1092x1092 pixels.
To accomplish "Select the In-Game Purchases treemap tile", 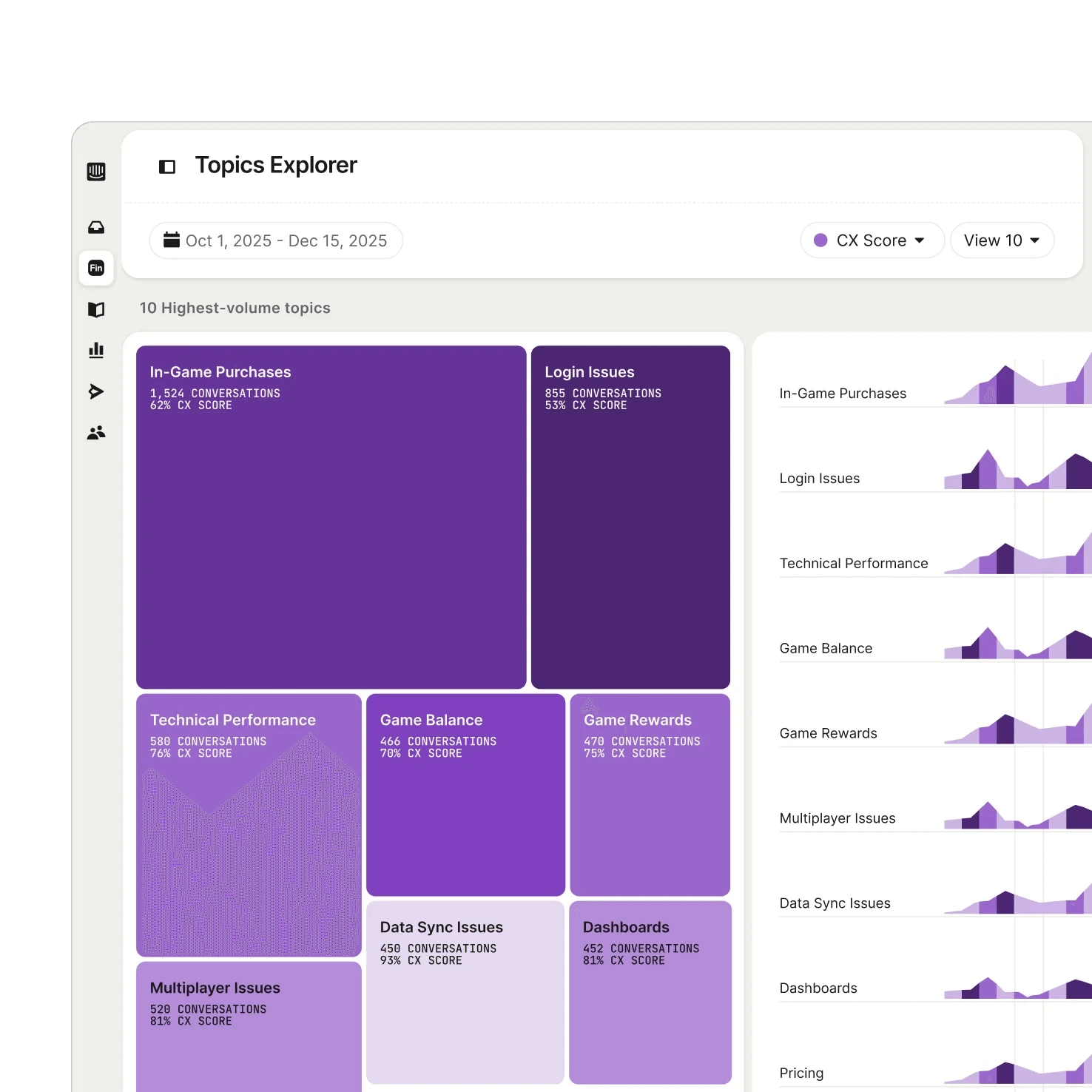I will 331,517.
